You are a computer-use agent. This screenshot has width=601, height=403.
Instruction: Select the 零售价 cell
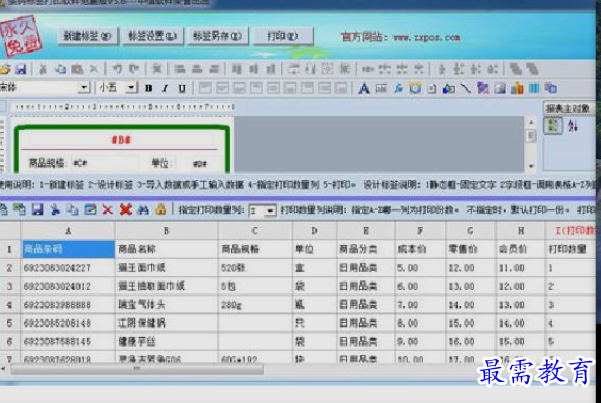[470, 249]
